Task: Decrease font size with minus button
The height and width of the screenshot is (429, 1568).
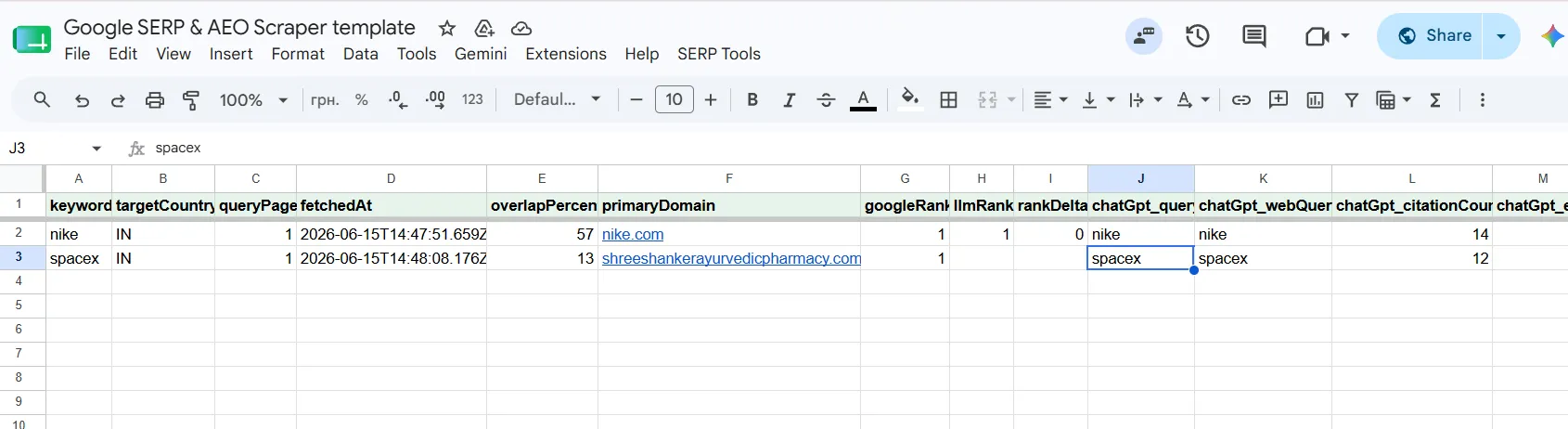Action: 636,100
